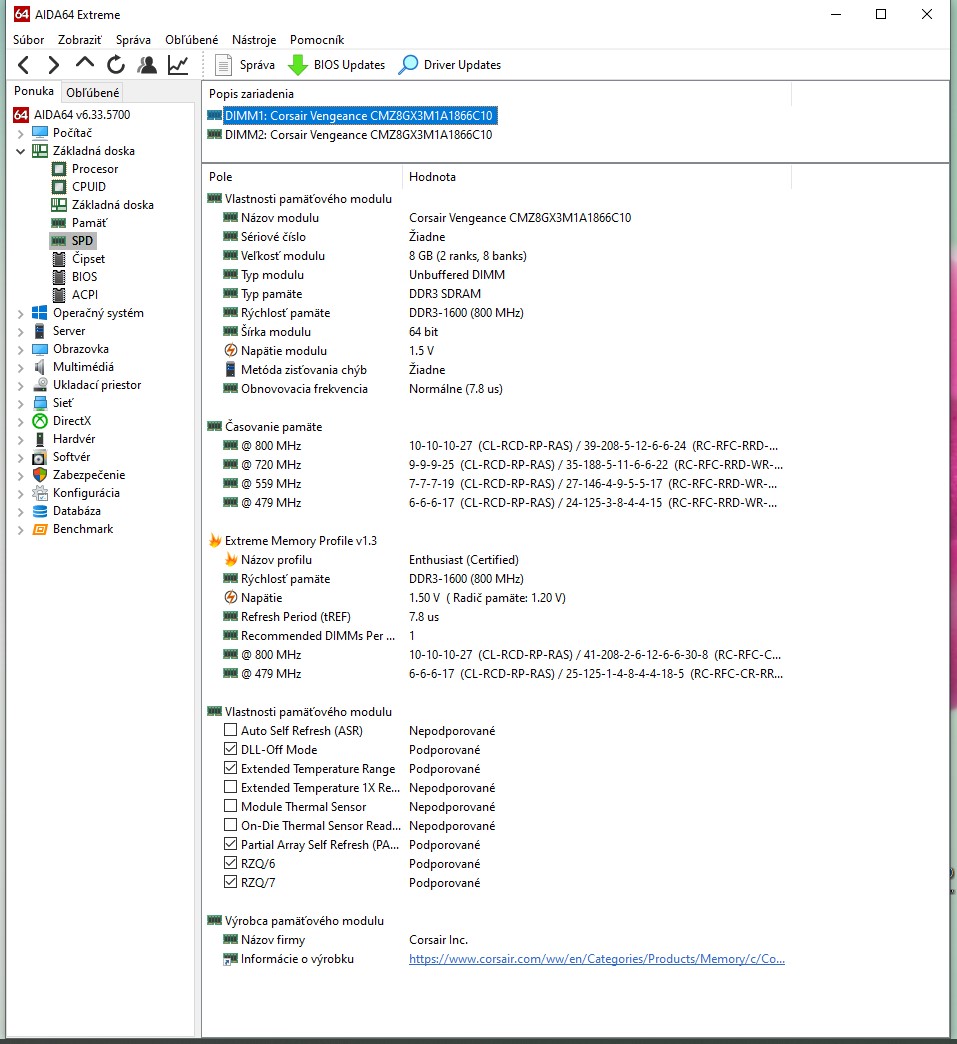Expand the Ukladací priestor node
This screenshot has height=1044, width=957.
pos(20,385)
